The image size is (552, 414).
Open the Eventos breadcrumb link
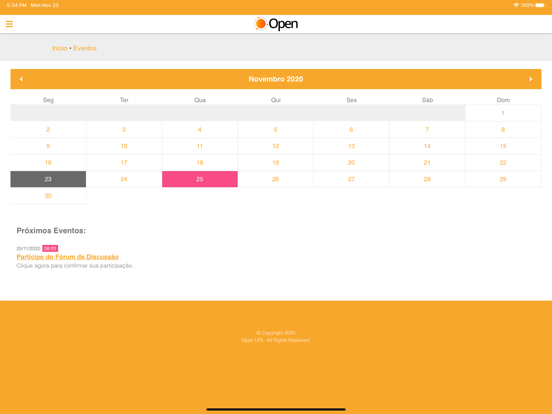coord(85,48)
